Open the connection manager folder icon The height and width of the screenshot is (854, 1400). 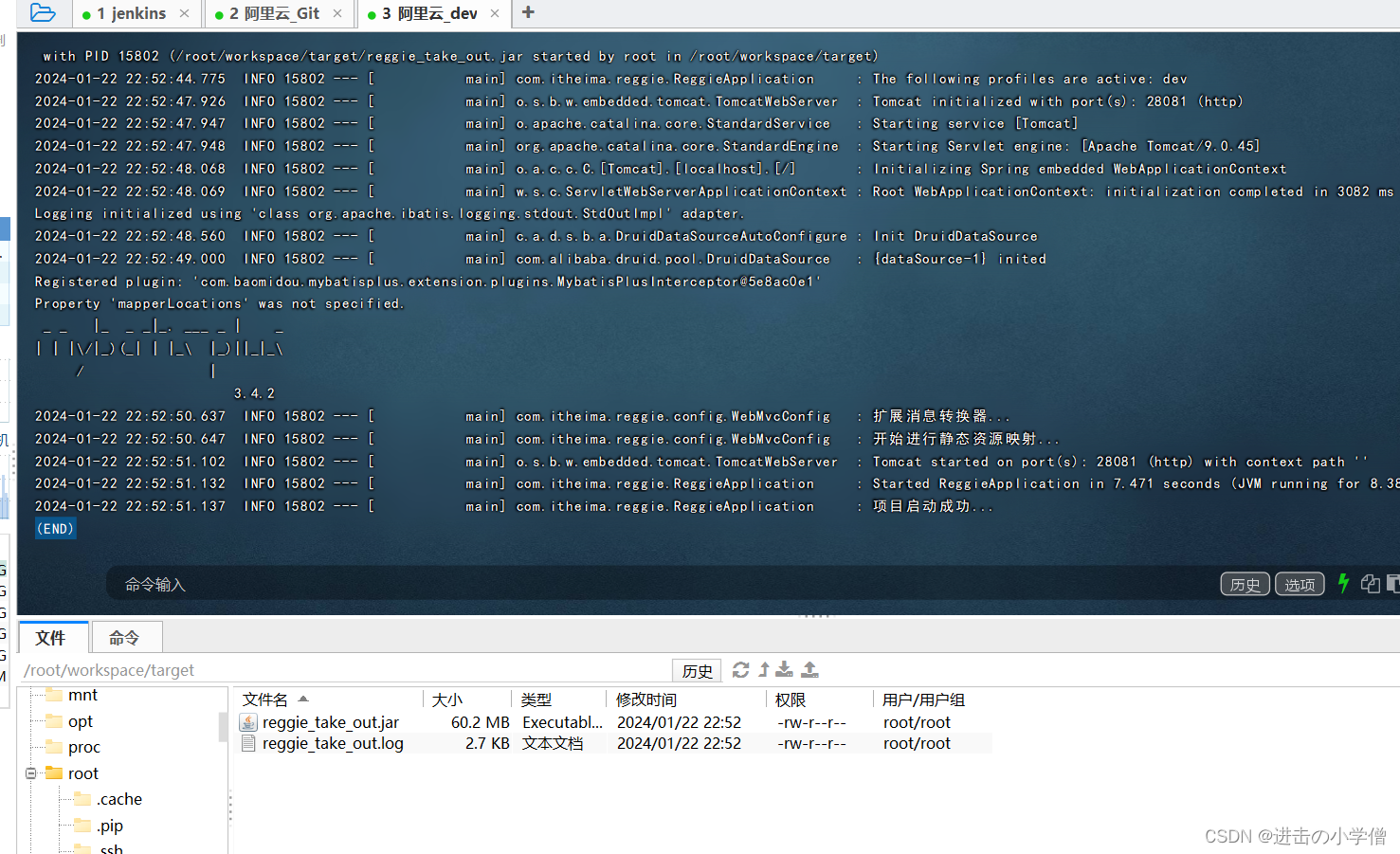point(42,13)
